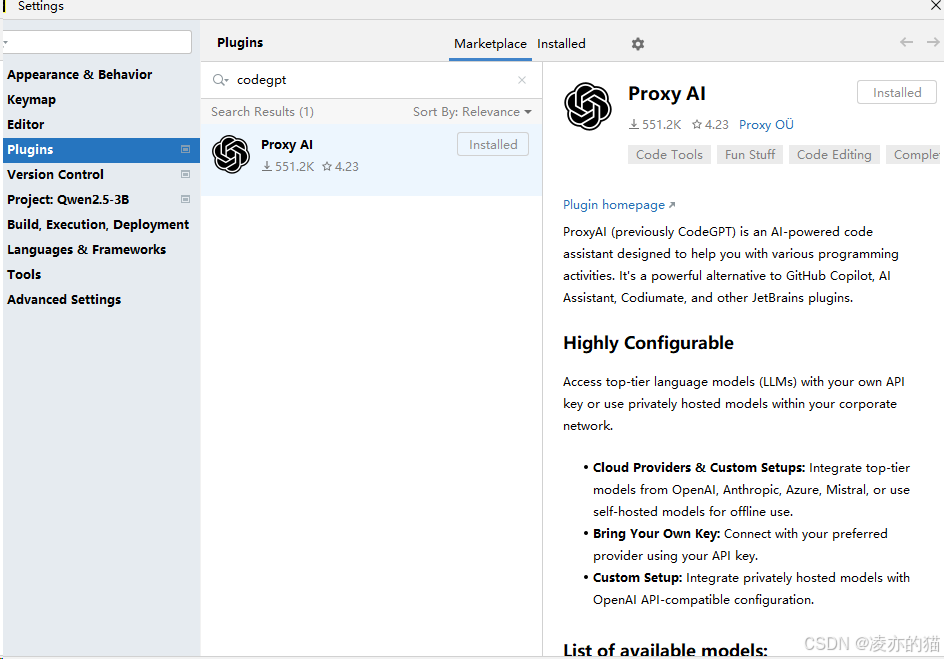Click the search magnifier options icon

pyautogui.click(x=220, y=80)
